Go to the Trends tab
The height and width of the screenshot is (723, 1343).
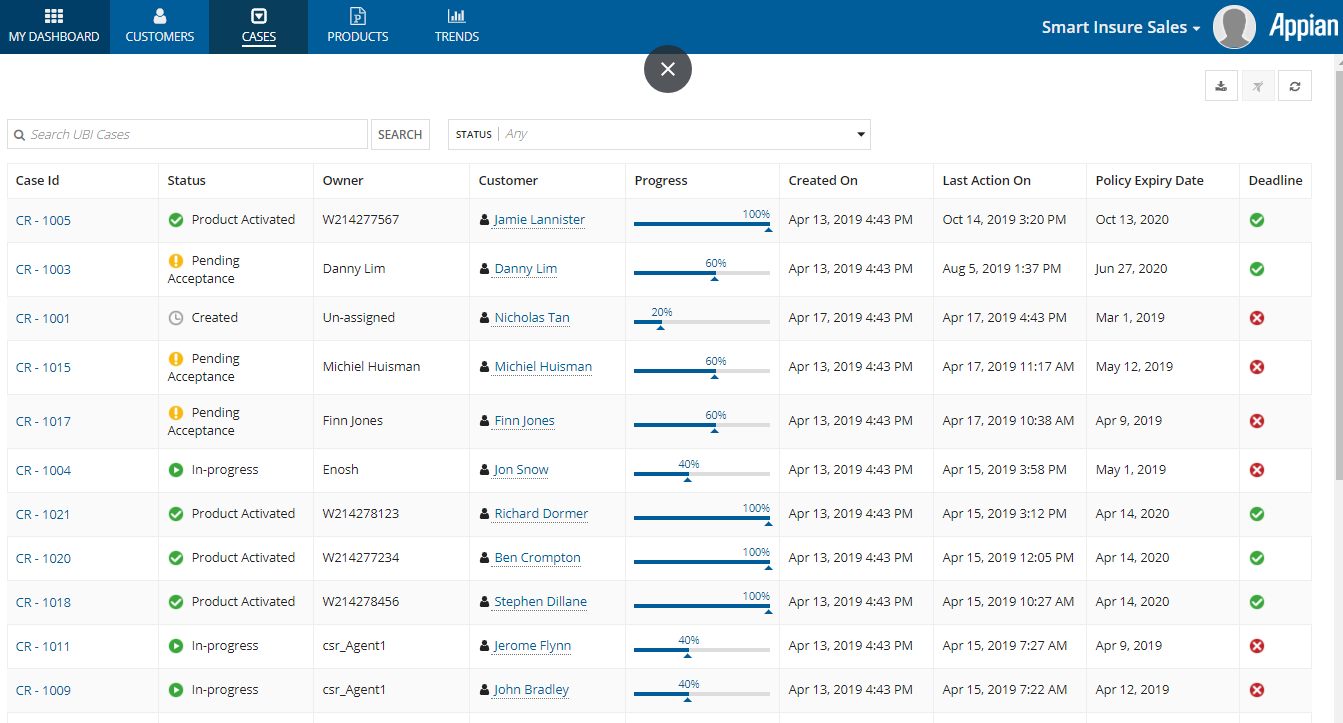(x=457, y=27)
